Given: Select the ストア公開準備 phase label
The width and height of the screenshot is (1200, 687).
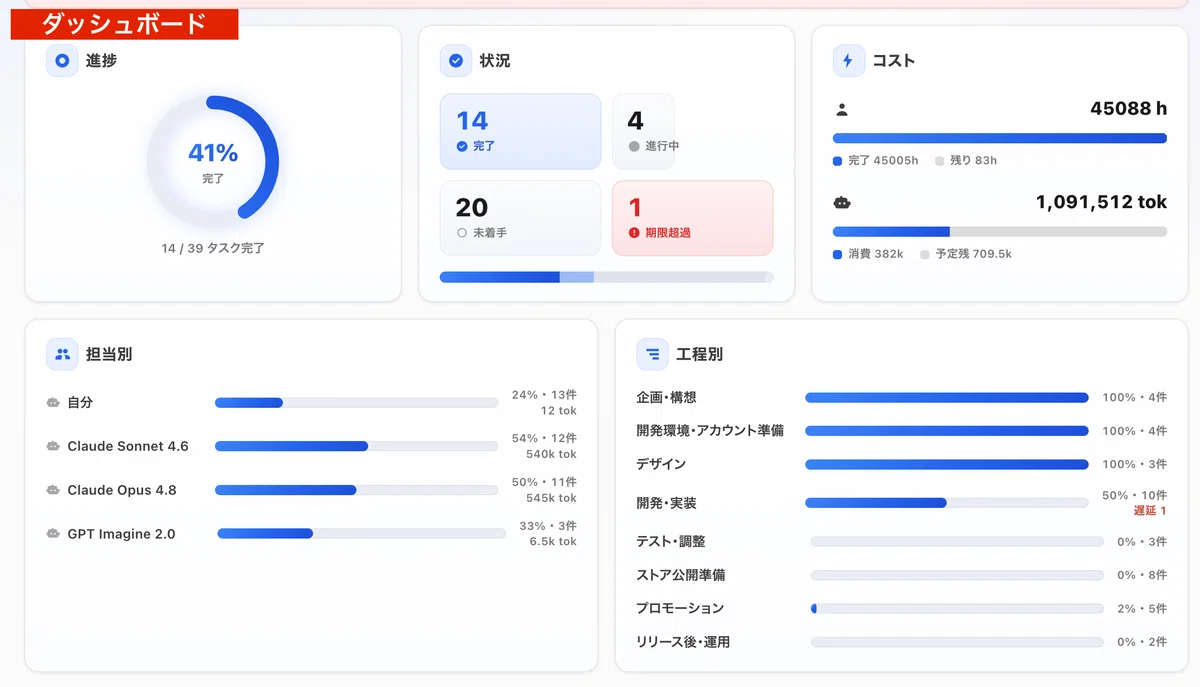Looking at the screenshot, I should (x=681, y=576).
